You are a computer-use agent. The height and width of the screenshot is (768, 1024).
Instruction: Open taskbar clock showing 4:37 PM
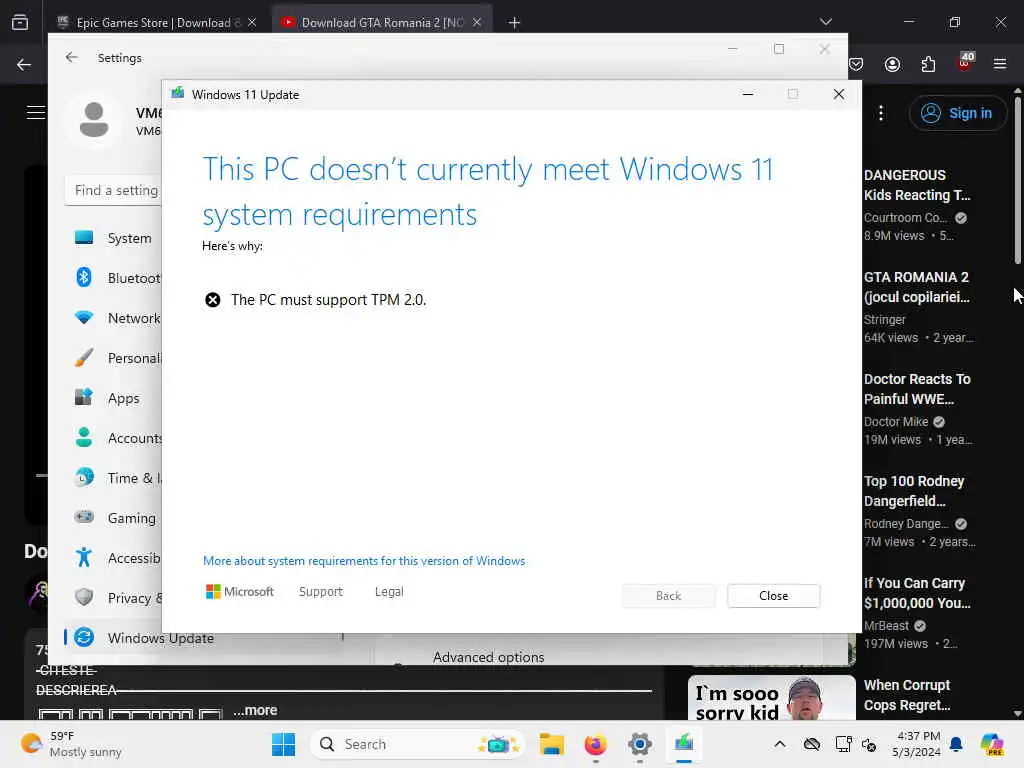(918, 744)
